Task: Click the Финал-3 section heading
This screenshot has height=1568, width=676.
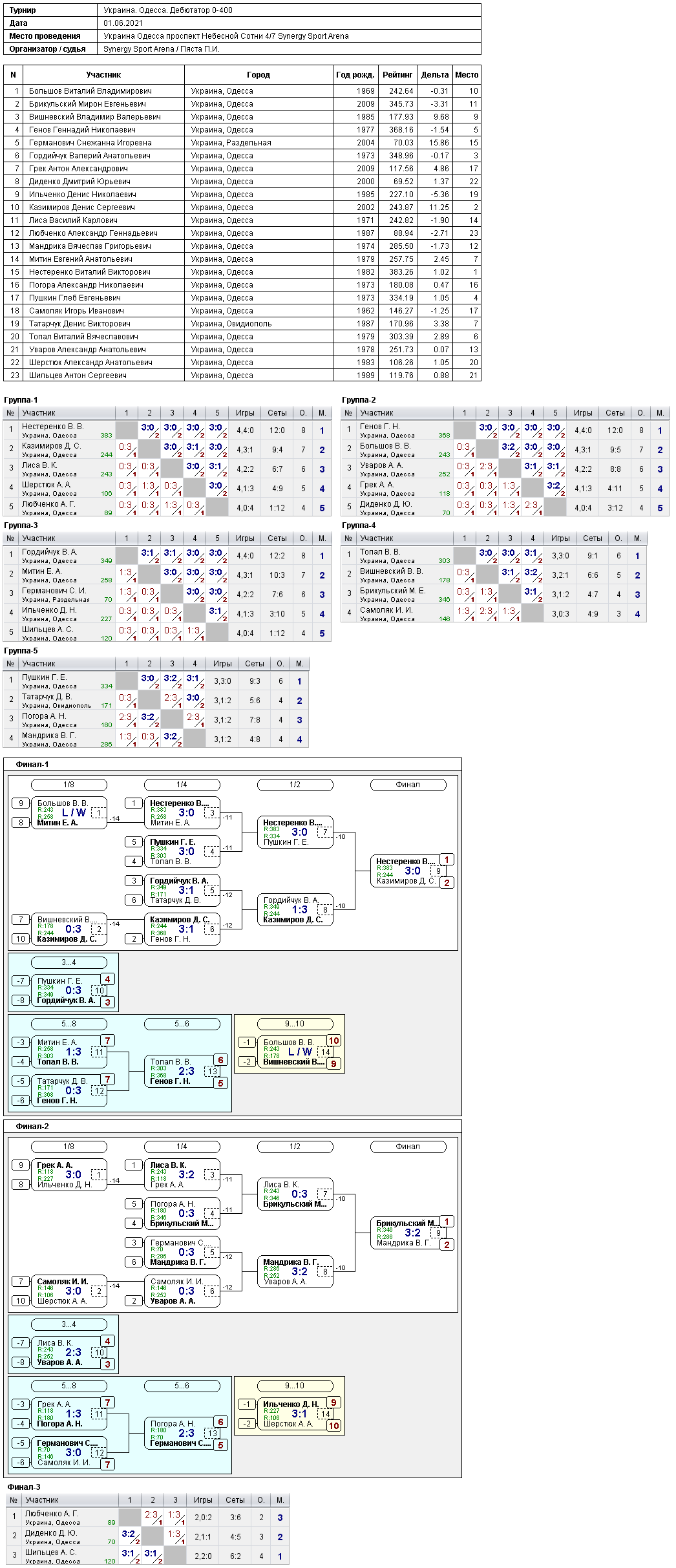Action: coord(24,1487)
